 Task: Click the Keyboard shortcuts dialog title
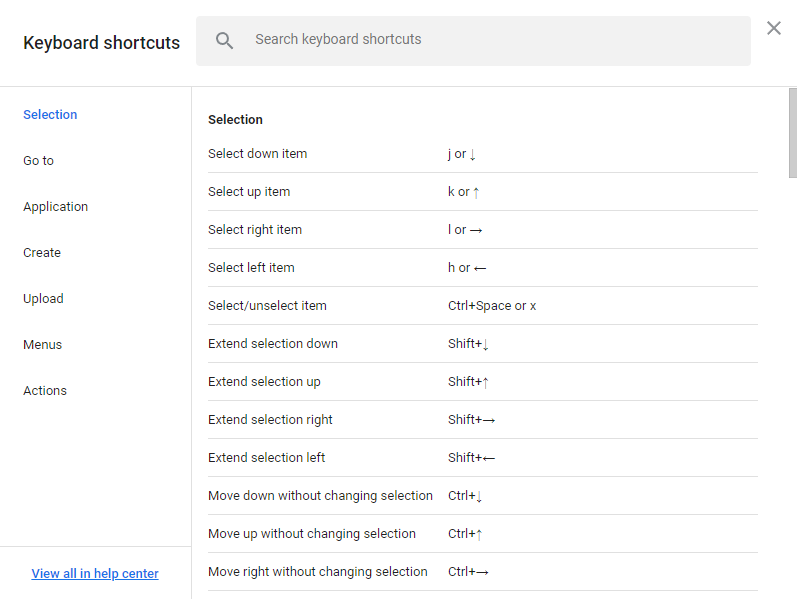[102, 43]
